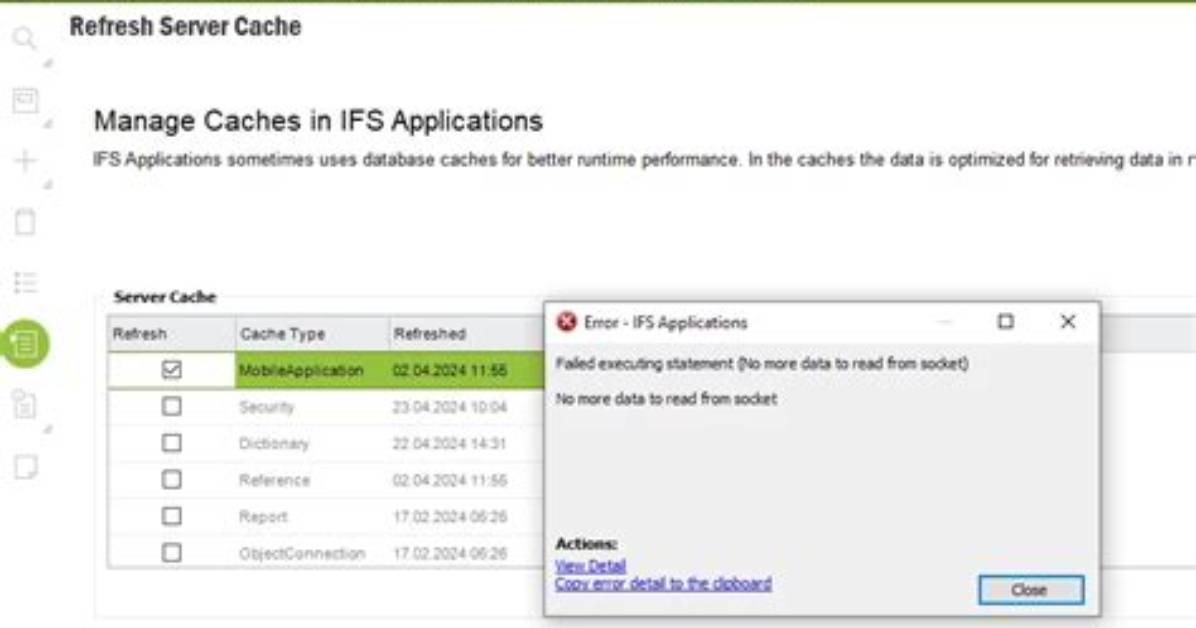
Task: Click the document list icon below green icon
Action: coord(25,404)
